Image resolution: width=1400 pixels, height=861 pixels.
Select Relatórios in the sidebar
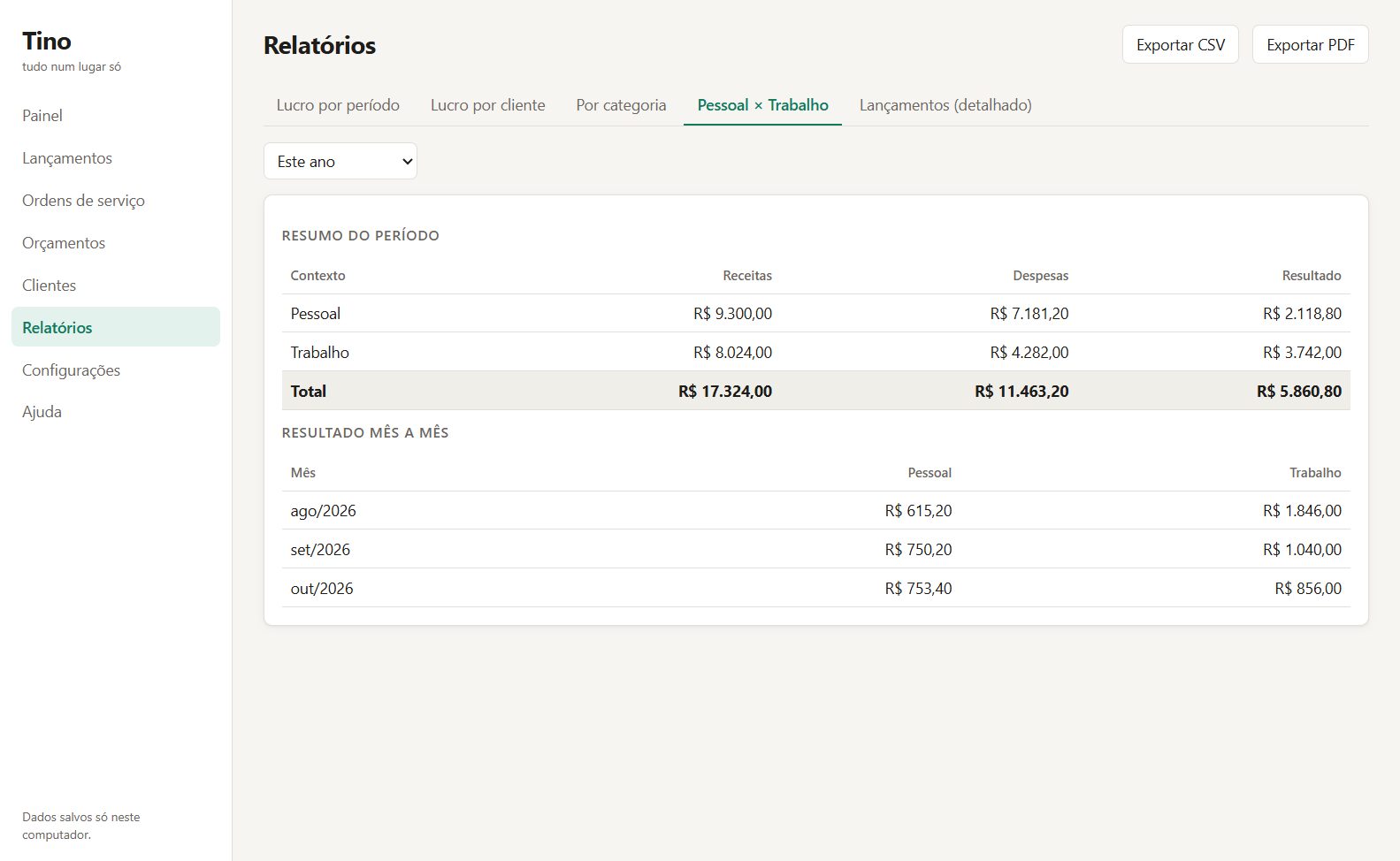pos(115,327)
